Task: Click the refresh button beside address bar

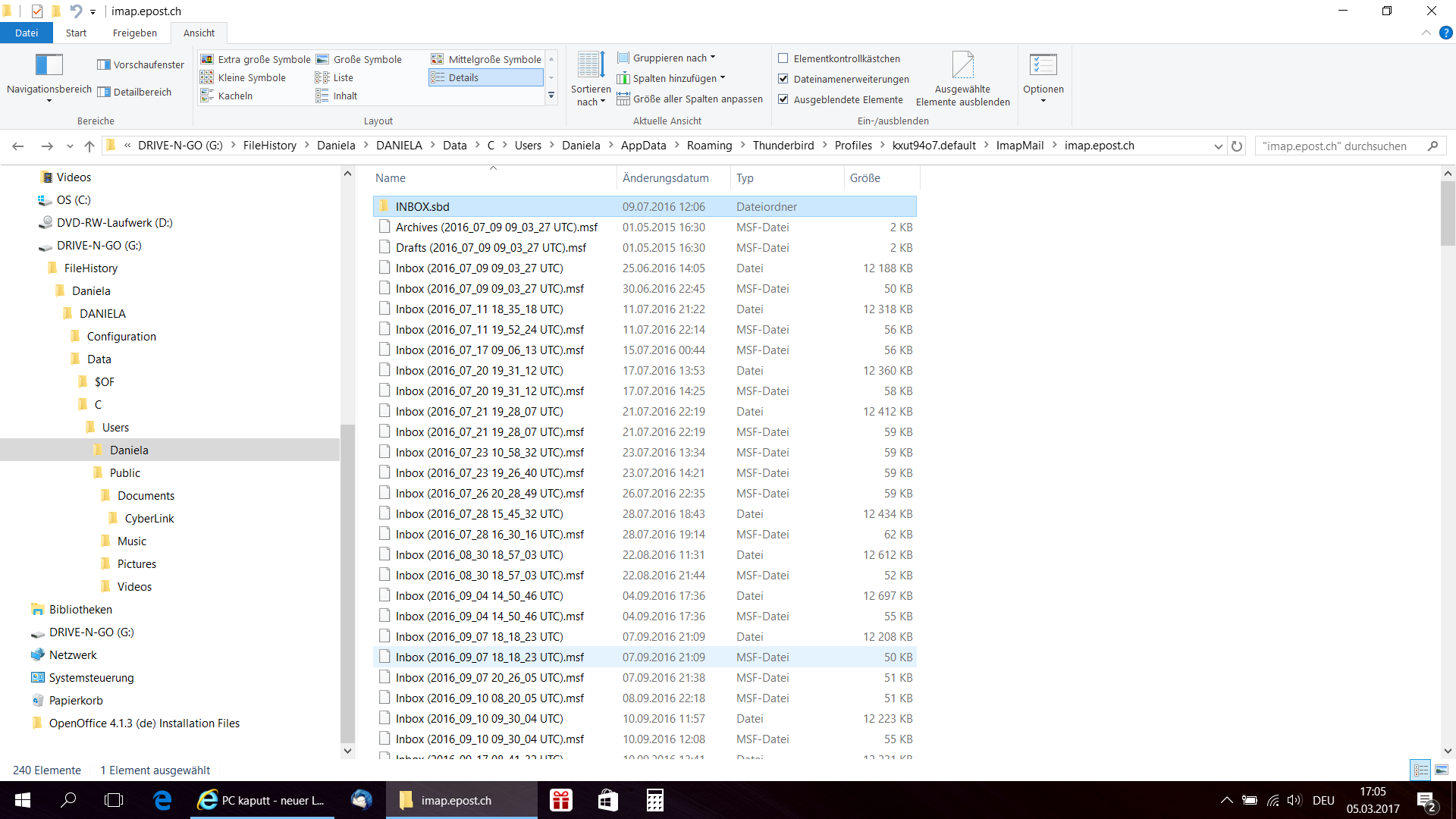Action: point(1237,146)
